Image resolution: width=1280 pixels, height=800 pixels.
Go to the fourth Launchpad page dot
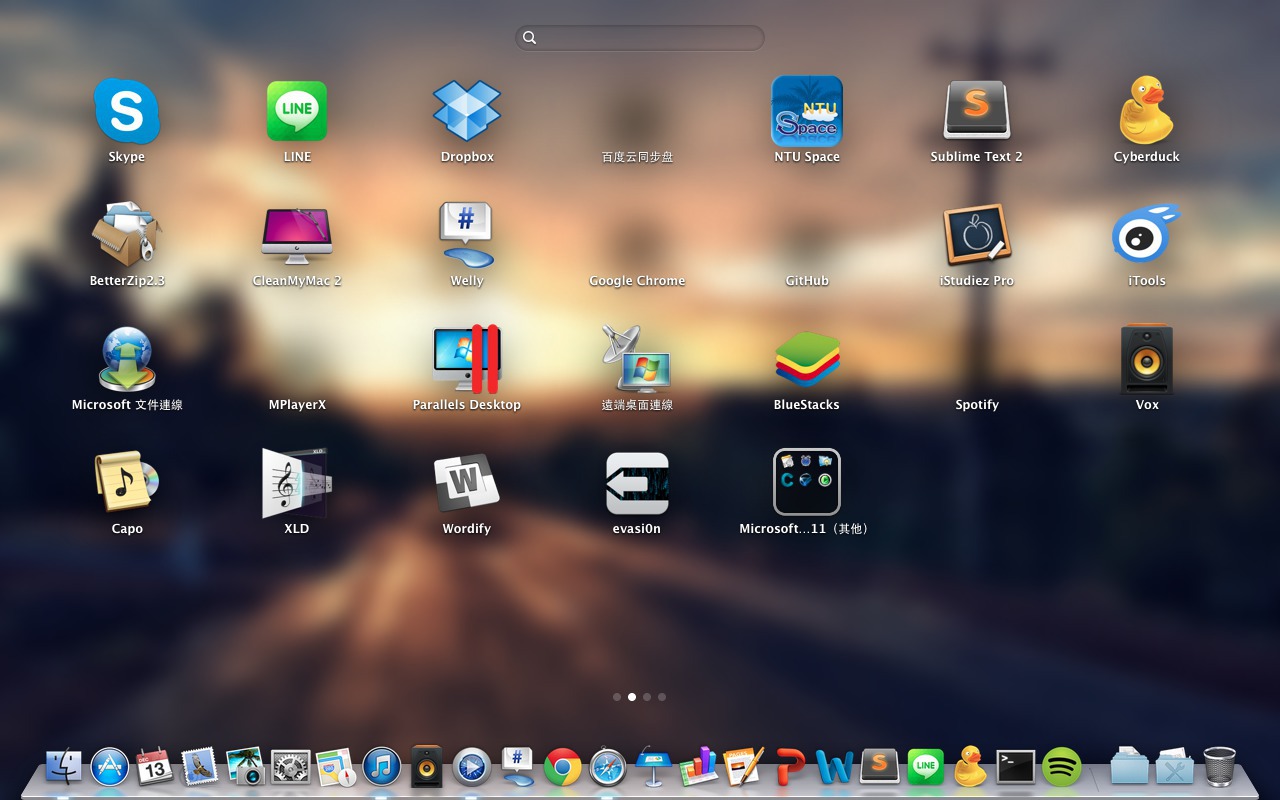(x=662, y=697)
